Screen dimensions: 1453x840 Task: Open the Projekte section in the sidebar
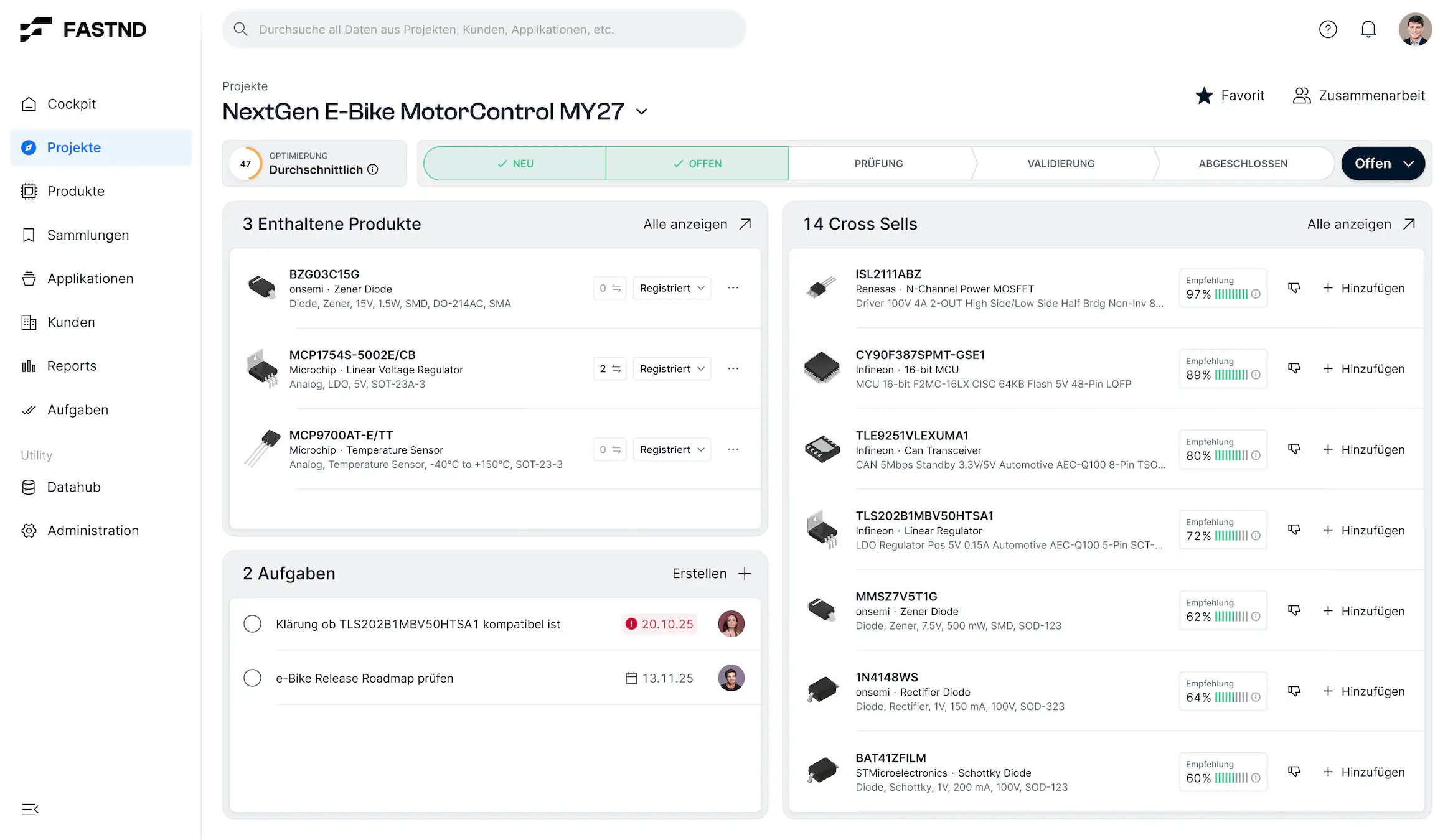73,147
